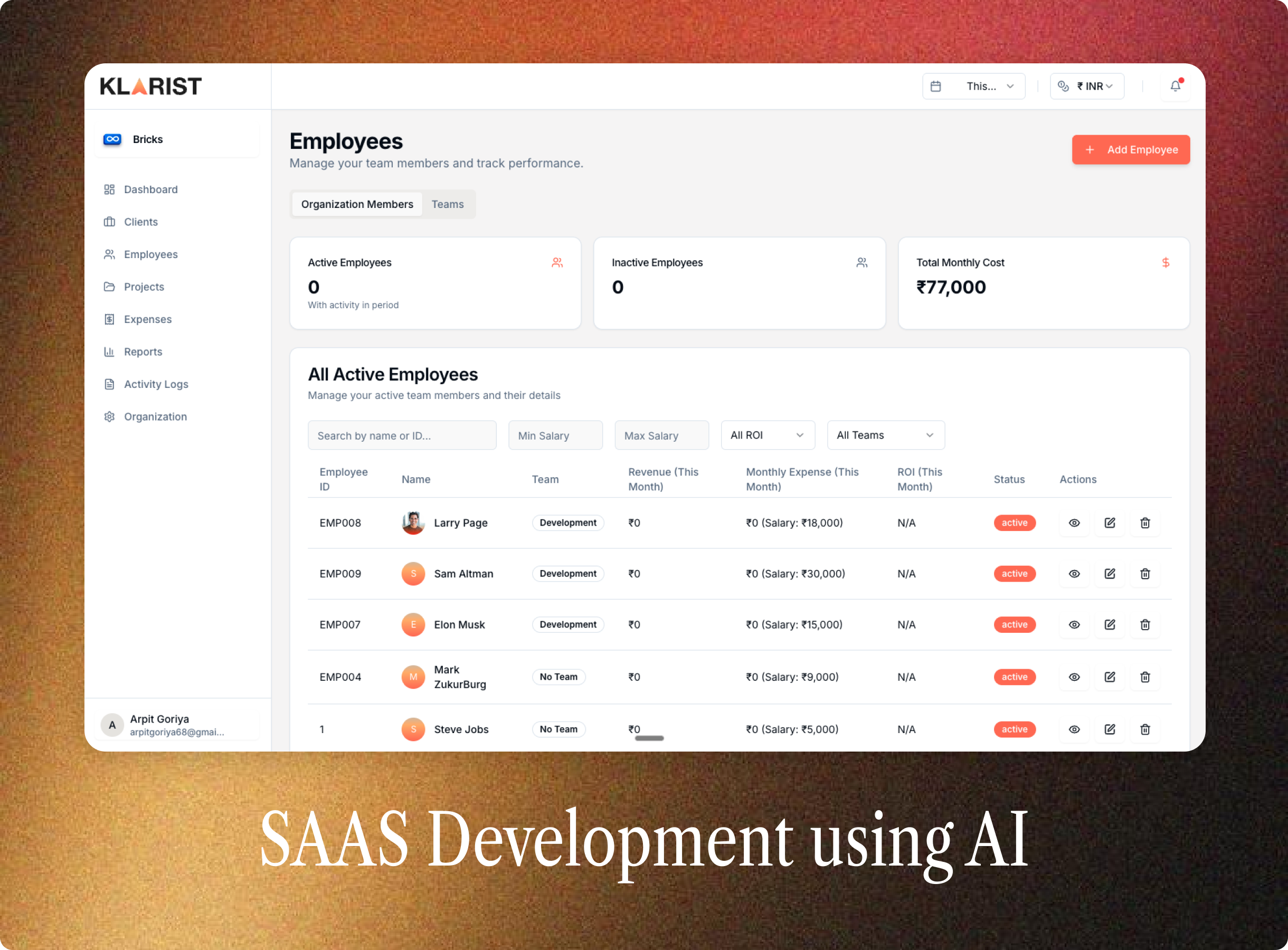Viewport: 1288px width, 950px height.
Task: View Larry Page's details with eye icon
Action: (x=1074, y=522)
